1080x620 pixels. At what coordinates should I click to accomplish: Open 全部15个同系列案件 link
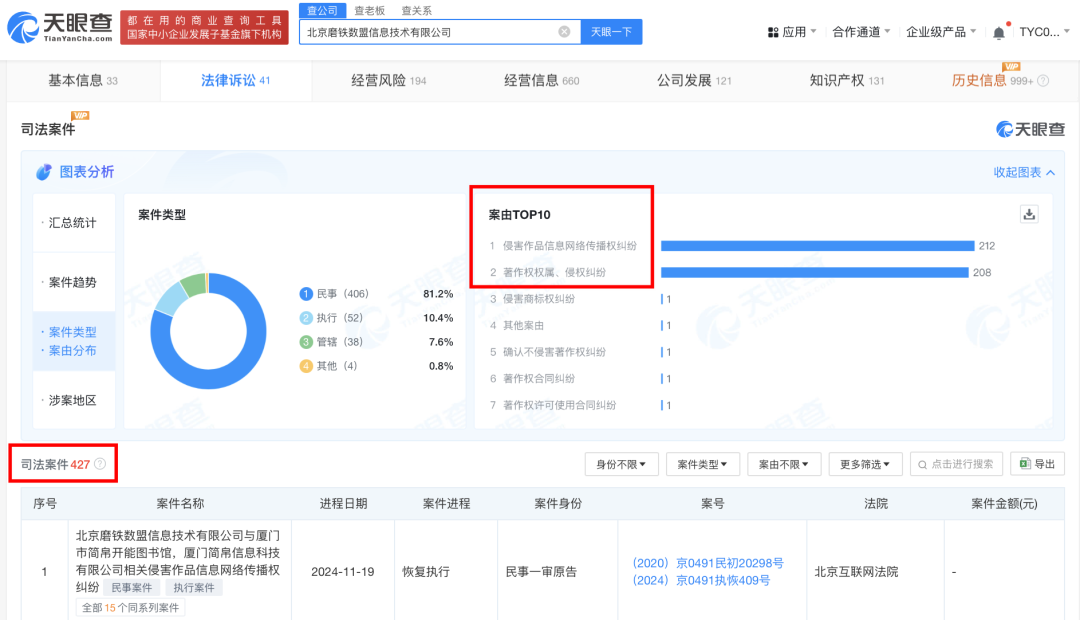pyautogui.click(x=130, y=608)
